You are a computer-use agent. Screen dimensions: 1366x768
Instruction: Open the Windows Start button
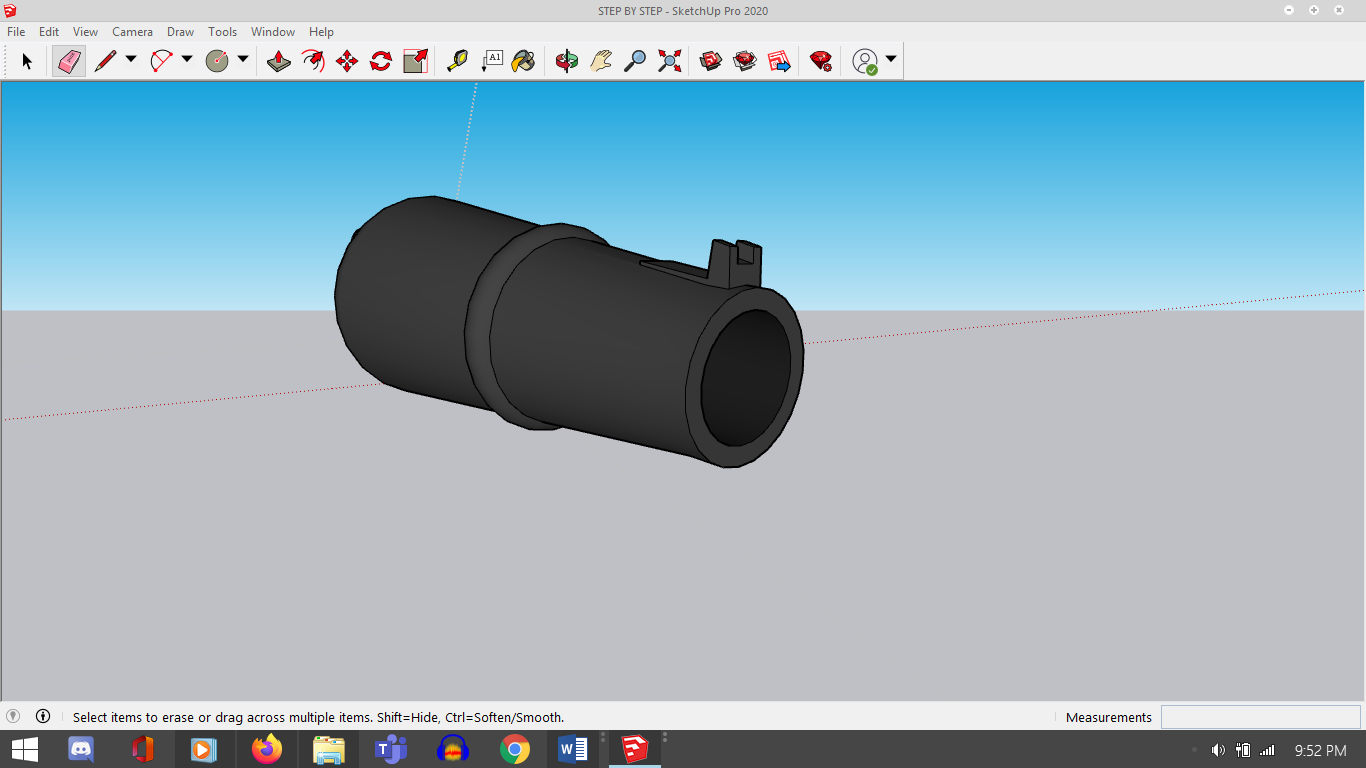(24, 749)
